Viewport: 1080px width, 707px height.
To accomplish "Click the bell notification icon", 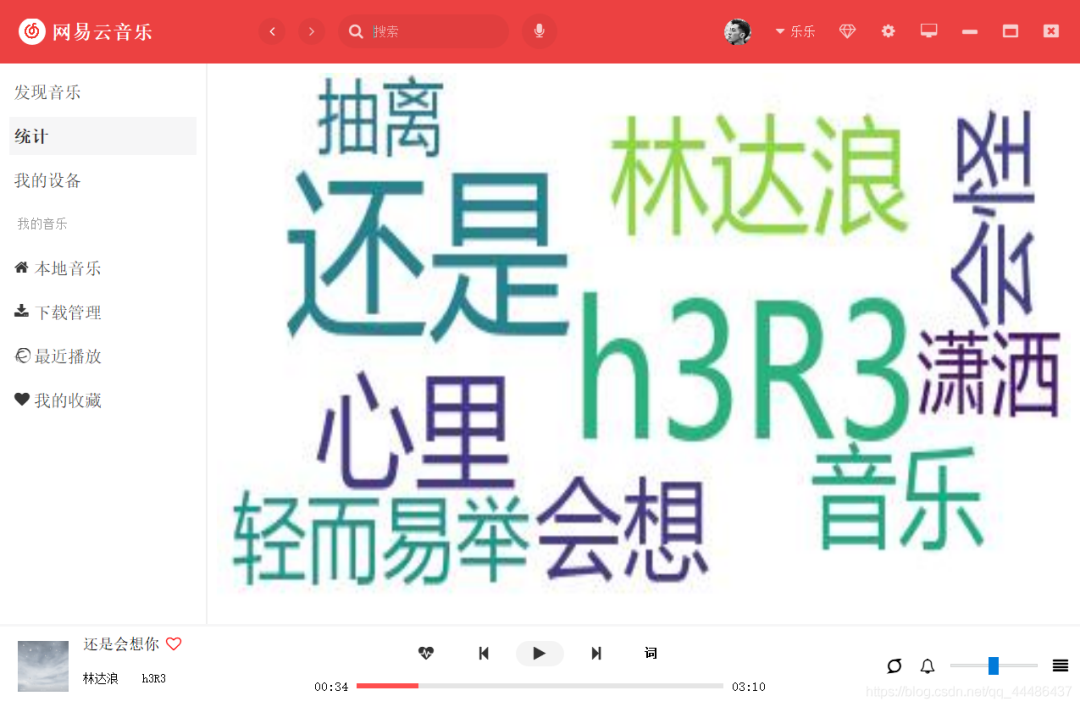I will [x=928, y=666].
